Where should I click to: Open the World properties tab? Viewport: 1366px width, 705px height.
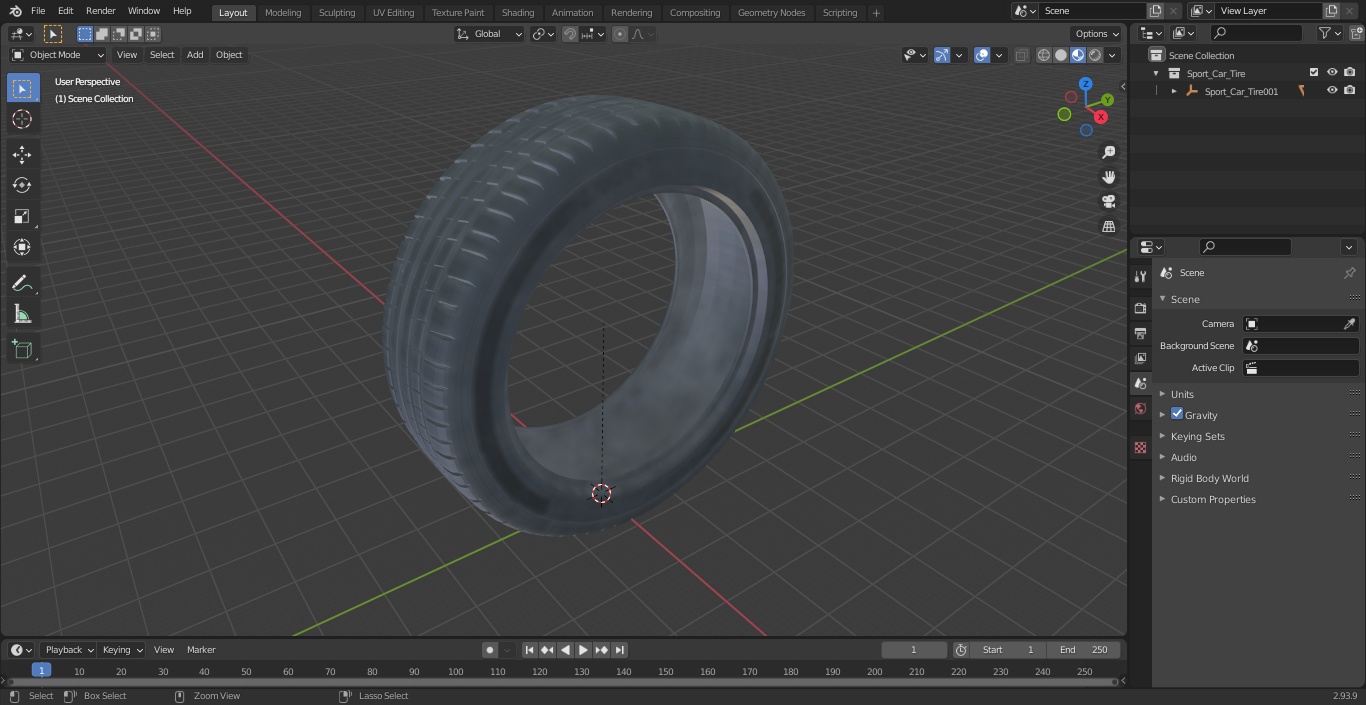[1140, 409]
